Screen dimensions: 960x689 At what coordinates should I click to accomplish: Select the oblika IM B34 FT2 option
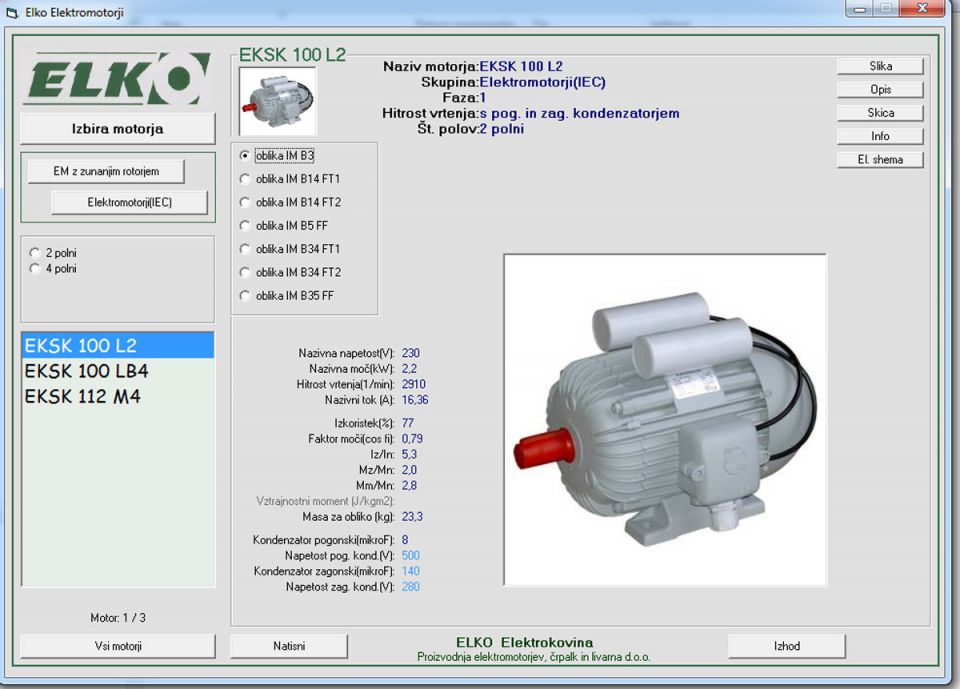click(245, 272)
